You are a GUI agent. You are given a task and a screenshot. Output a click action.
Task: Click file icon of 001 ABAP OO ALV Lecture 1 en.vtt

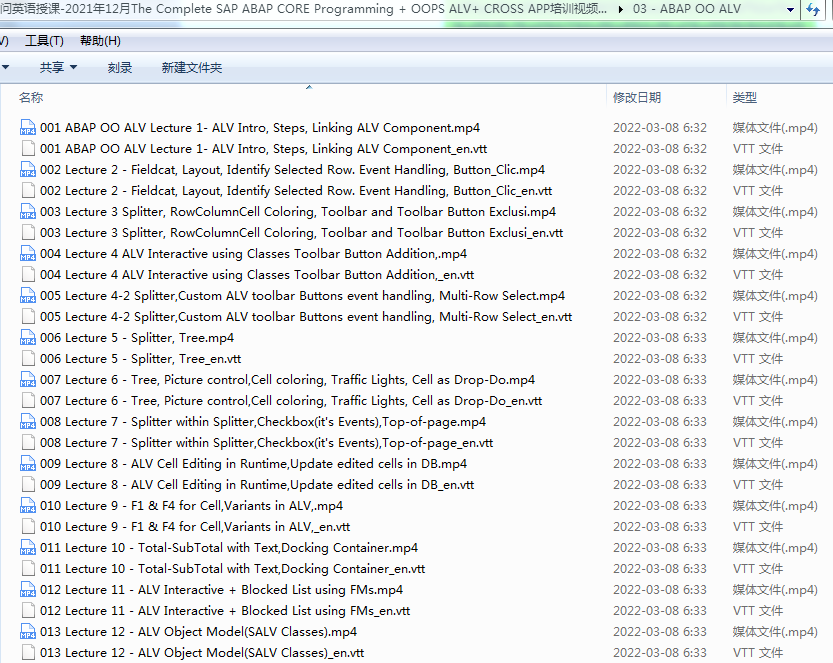pos(28,149)
